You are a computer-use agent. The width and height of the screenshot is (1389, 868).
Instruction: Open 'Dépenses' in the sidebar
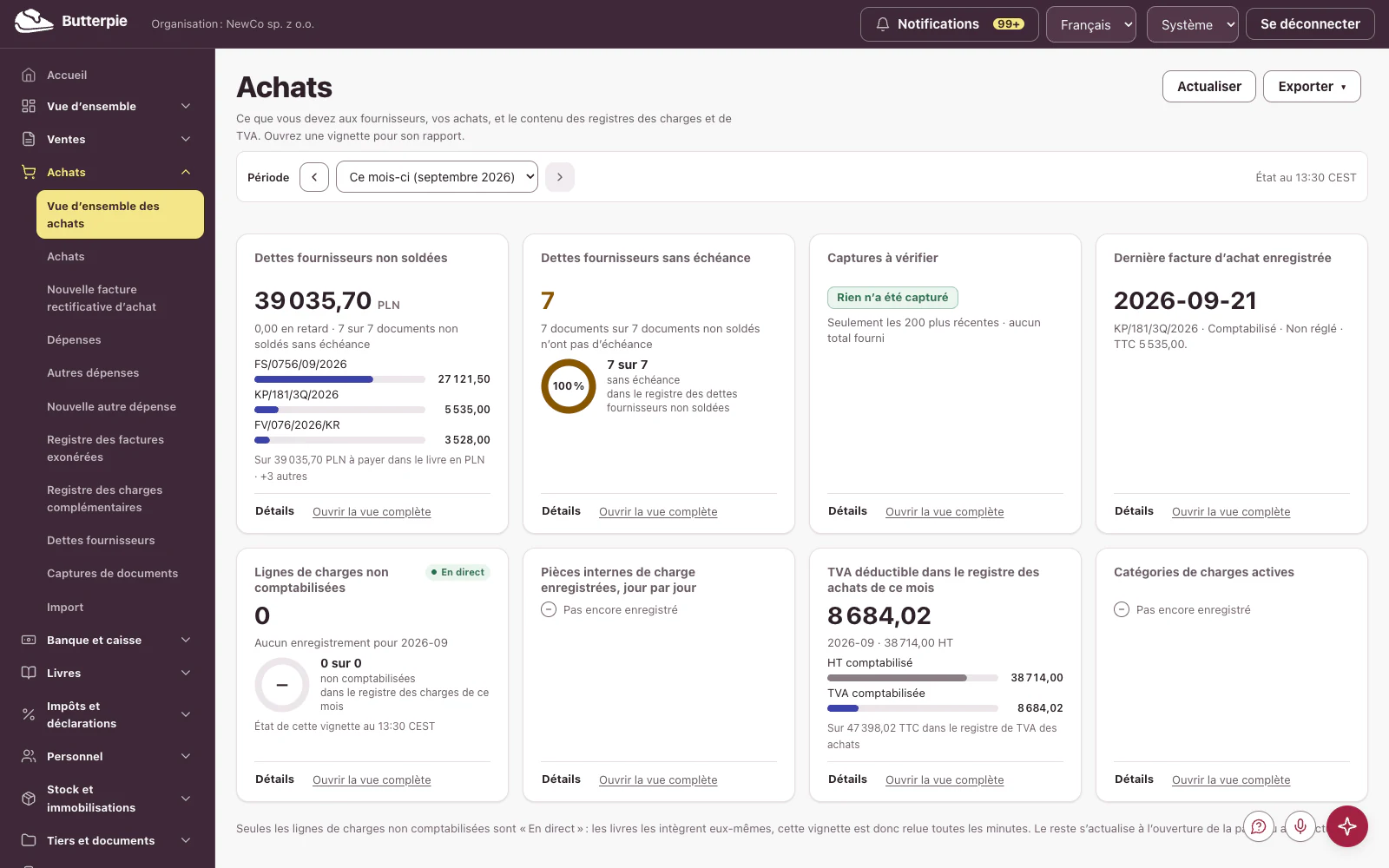[120, 339]
